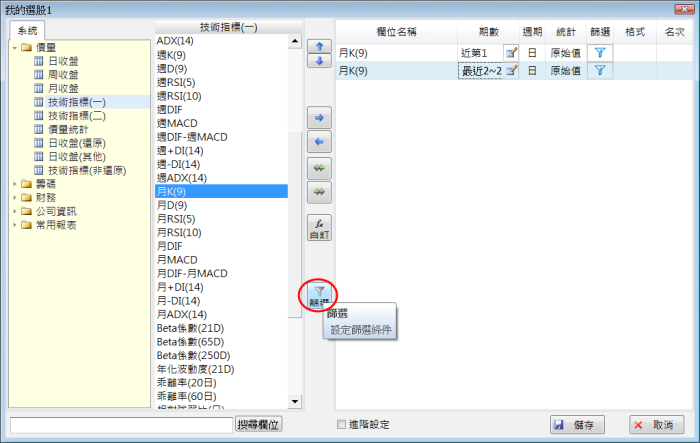700x443 pixels.
Task: Switch to the 系統 tab
Action: tap(27, 31)
